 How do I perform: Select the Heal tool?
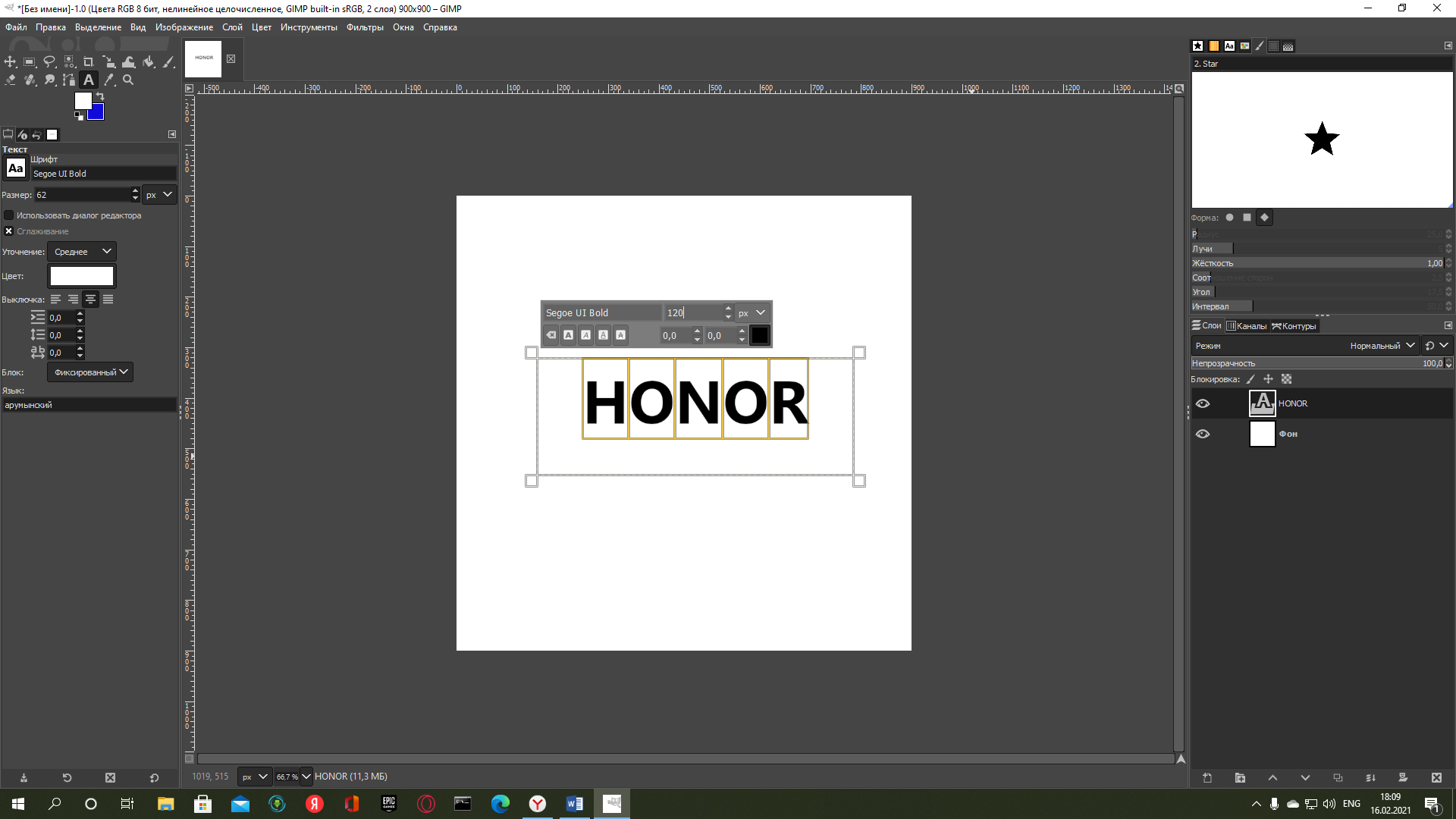pyautogui.click(x=30, y=80)
